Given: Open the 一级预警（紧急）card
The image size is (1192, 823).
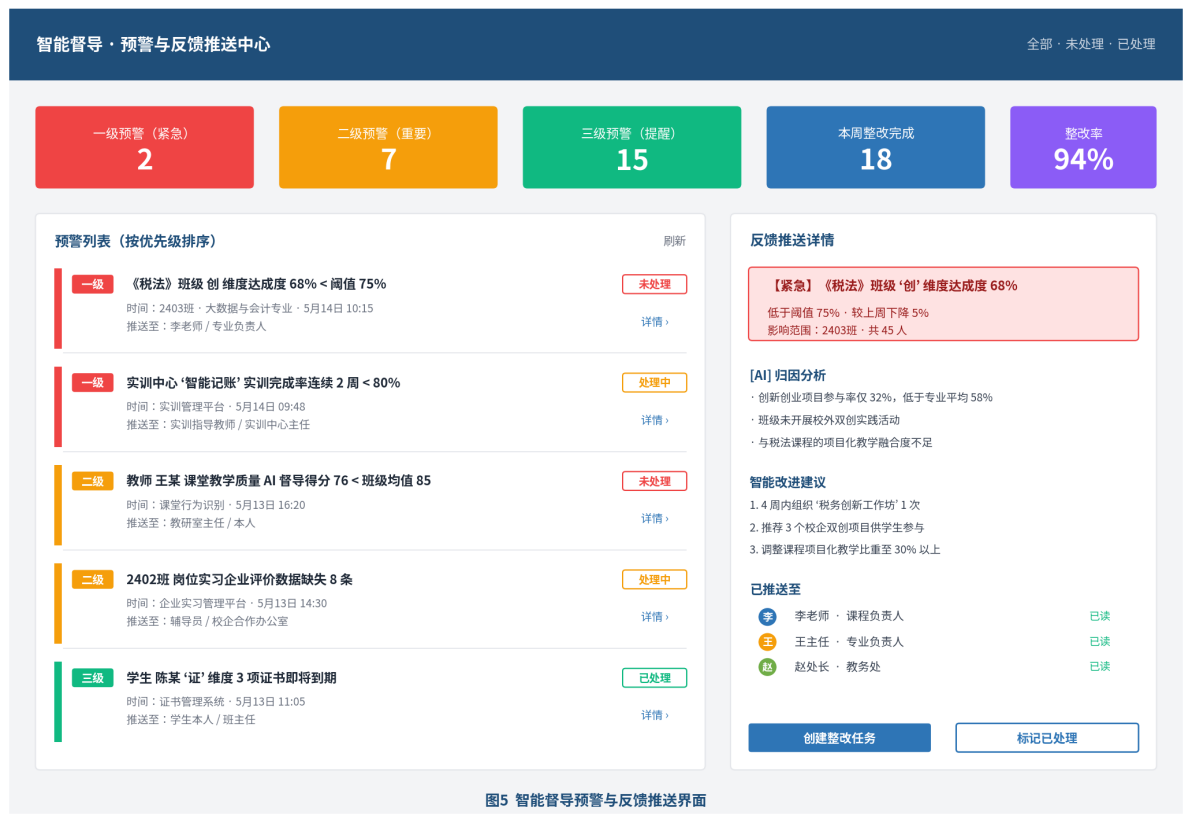Looking at the screenshot, I should pos(144,147).
